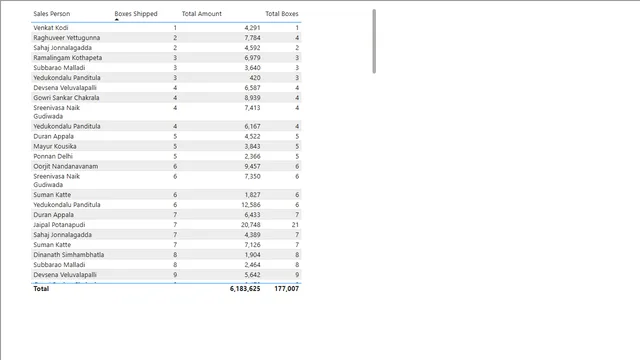Click the amount 3,640 for Subbarao Malladi
Image resolution: width=640 pixels, height=360 pixels.
pyautogui.click(x=252, y=68)
